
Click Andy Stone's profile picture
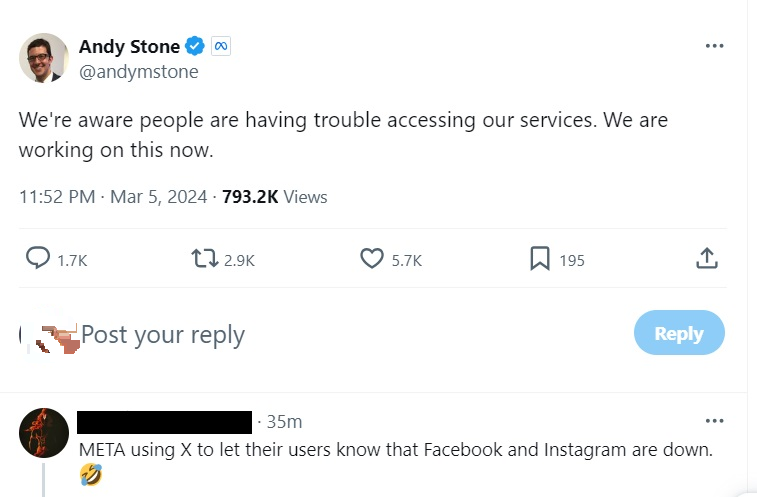[x=44, y=58]
